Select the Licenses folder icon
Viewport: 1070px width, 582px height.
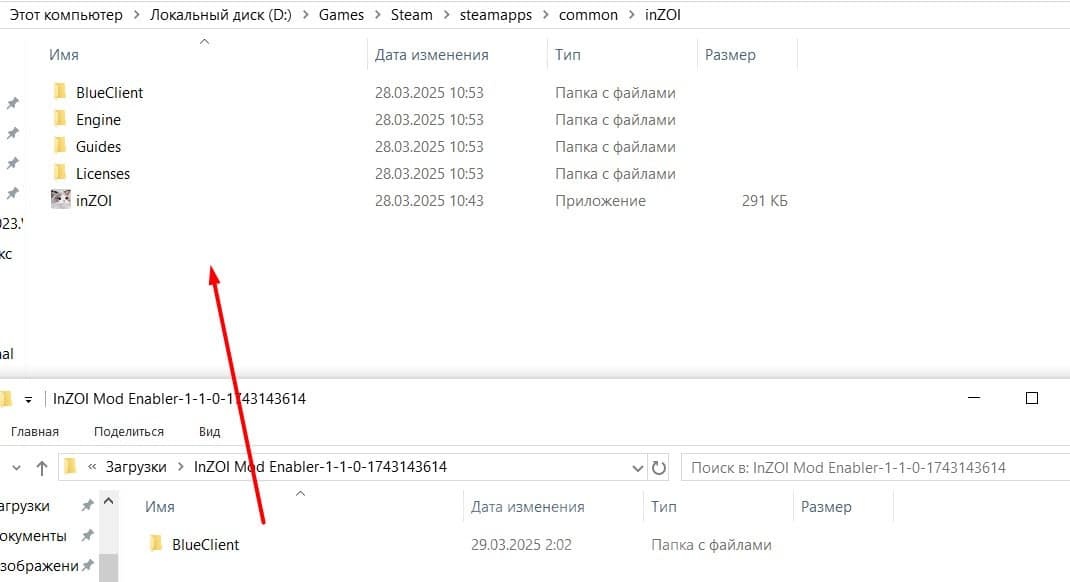[x=60, y=173]
